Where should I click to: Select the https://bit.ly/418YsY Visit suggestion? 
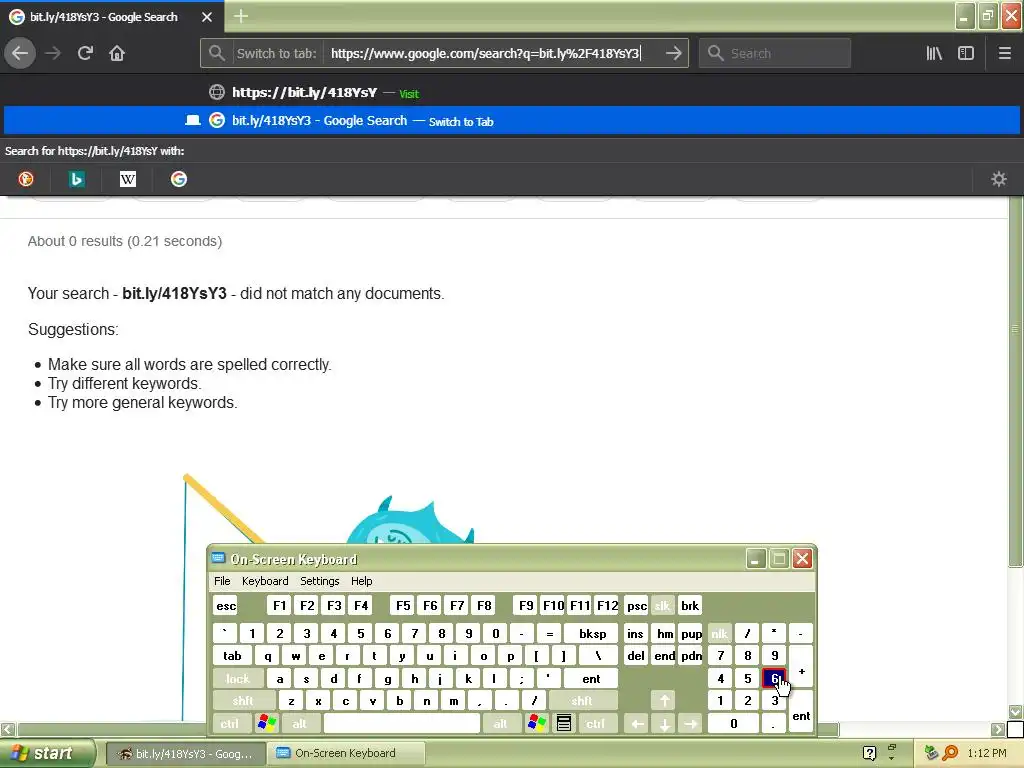(x=512, y=93)
